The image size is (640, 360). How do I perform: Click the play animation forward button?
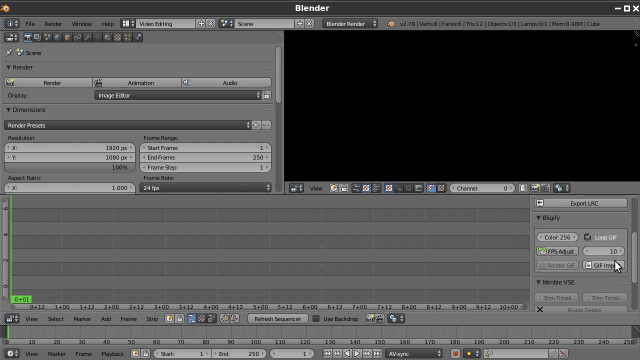pyautogui.click(x=357, y=353)
